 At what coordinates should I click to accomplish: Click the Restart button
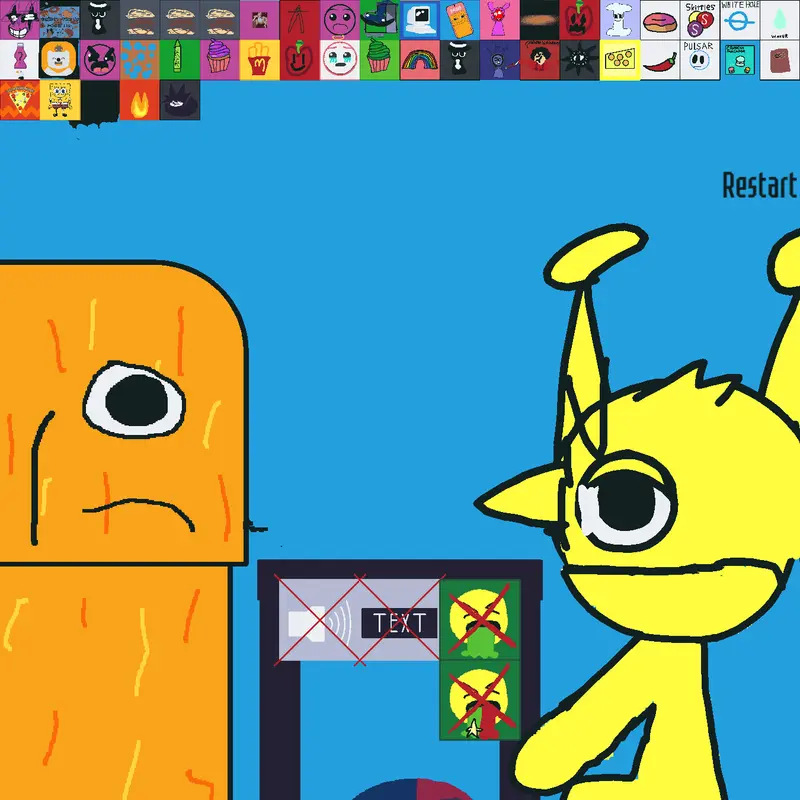[760, 185]
